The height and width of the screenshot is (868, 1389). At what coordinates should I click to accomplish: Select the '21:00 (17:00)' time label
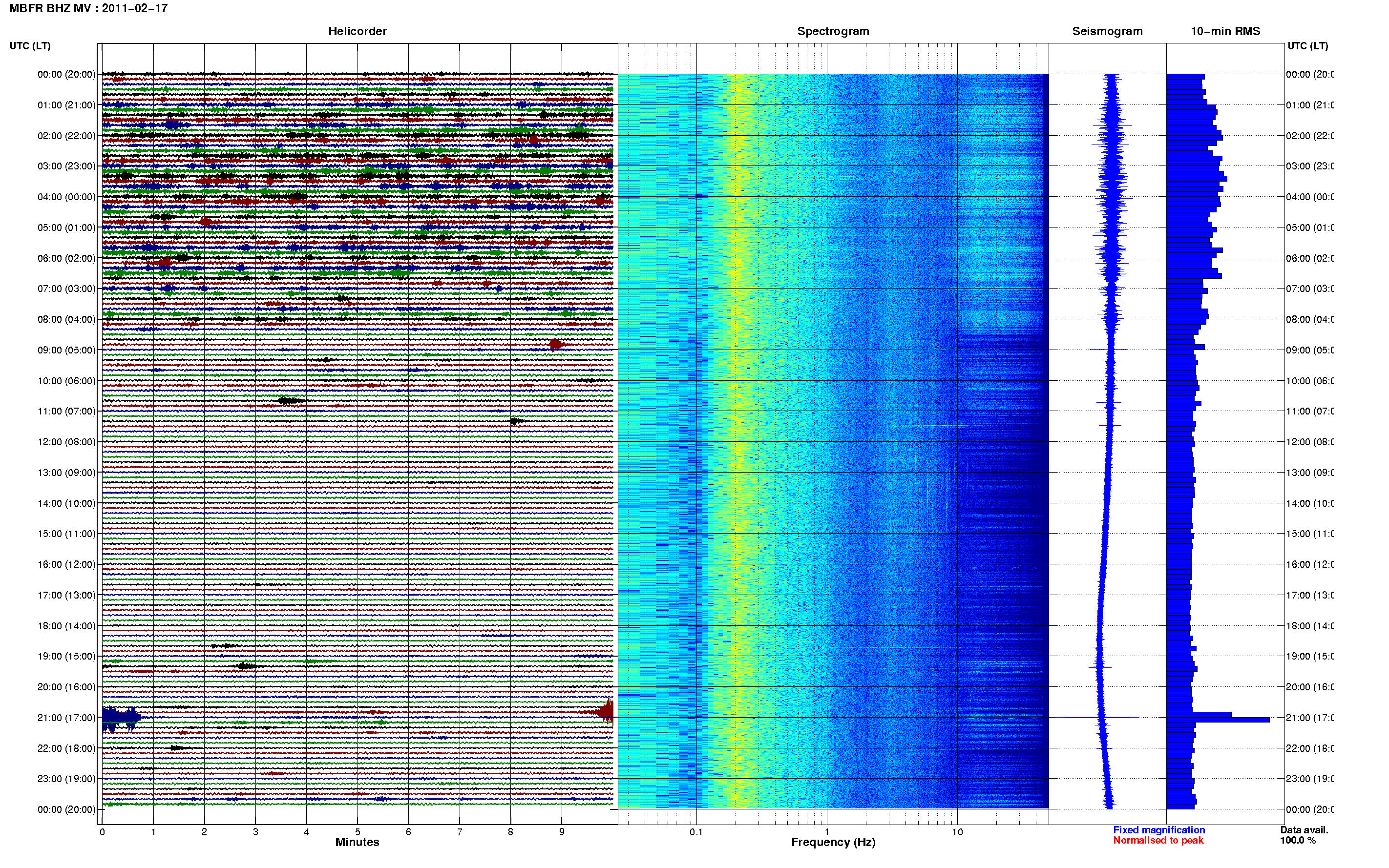(66, 718)
